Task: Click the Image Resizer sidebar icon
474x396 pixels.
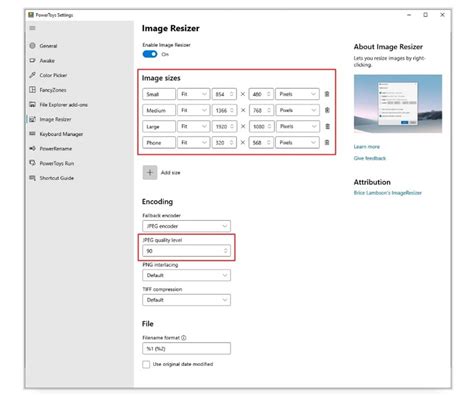Action: coord(32,119)
